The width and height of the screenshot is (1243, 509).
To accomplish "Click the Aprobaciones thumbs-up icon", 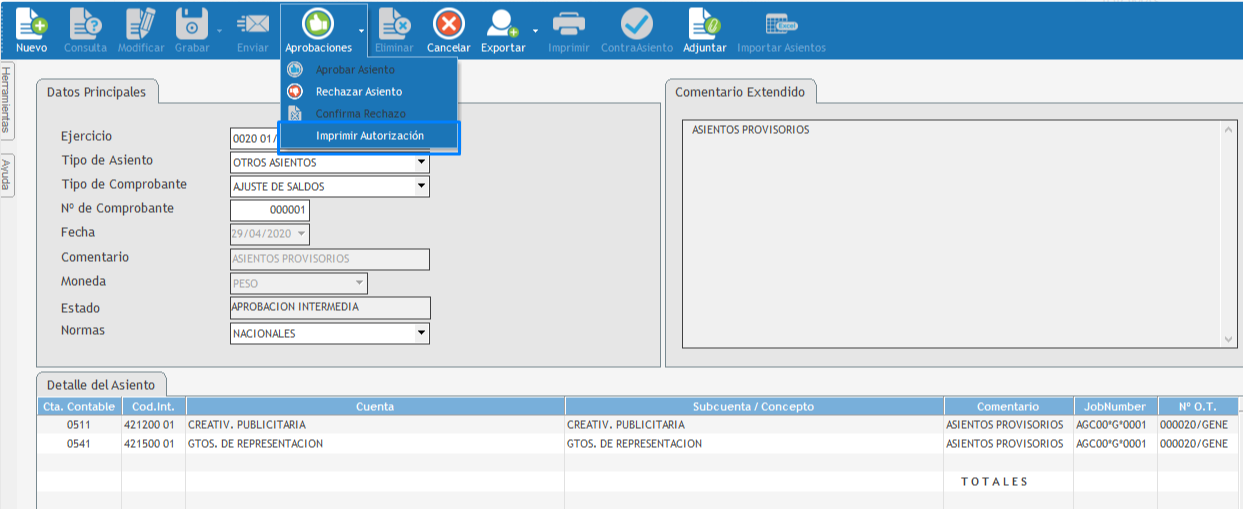I will click(x=318, y=24).
